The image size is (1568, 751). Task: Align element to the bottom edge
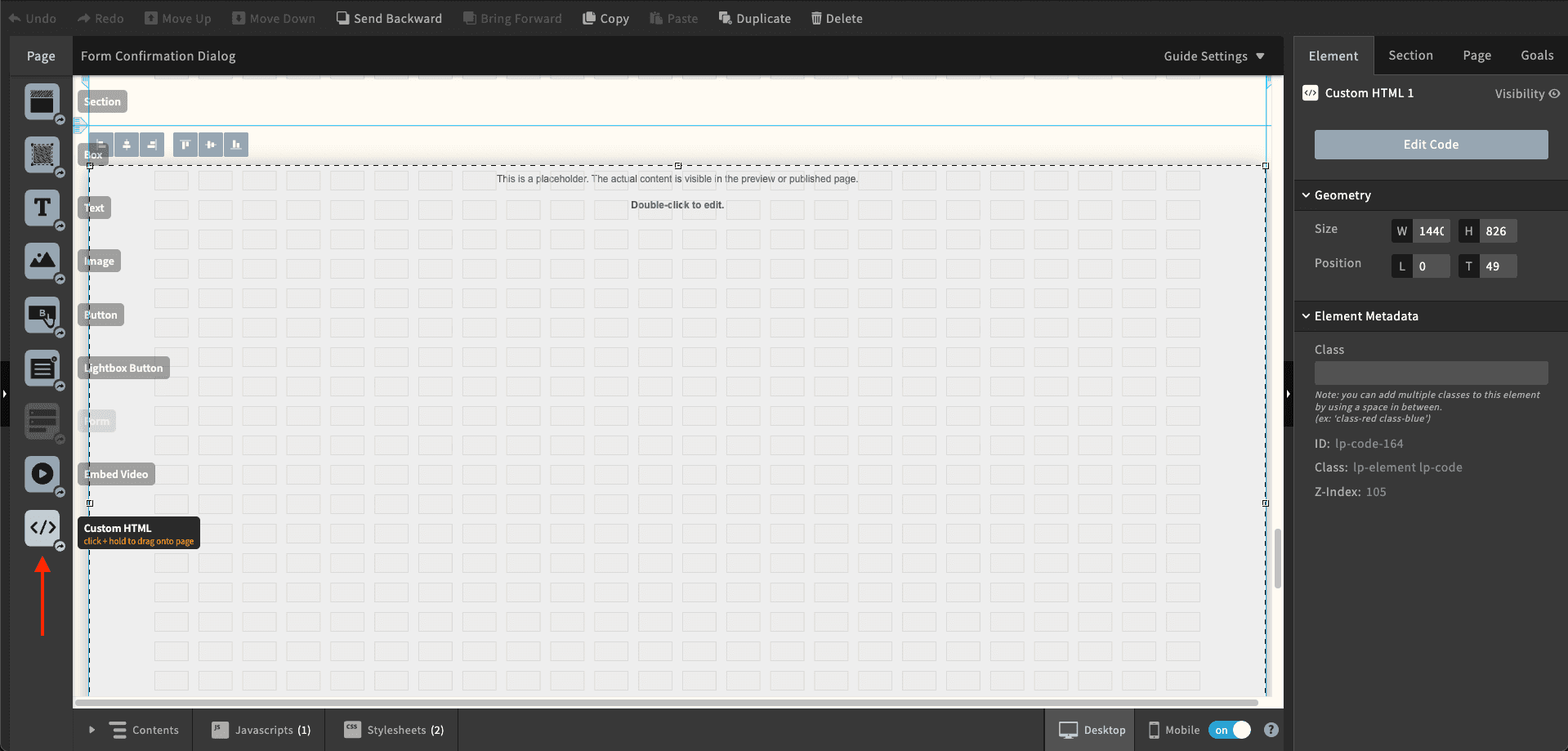pyautogui.click(x=236, y=145)
